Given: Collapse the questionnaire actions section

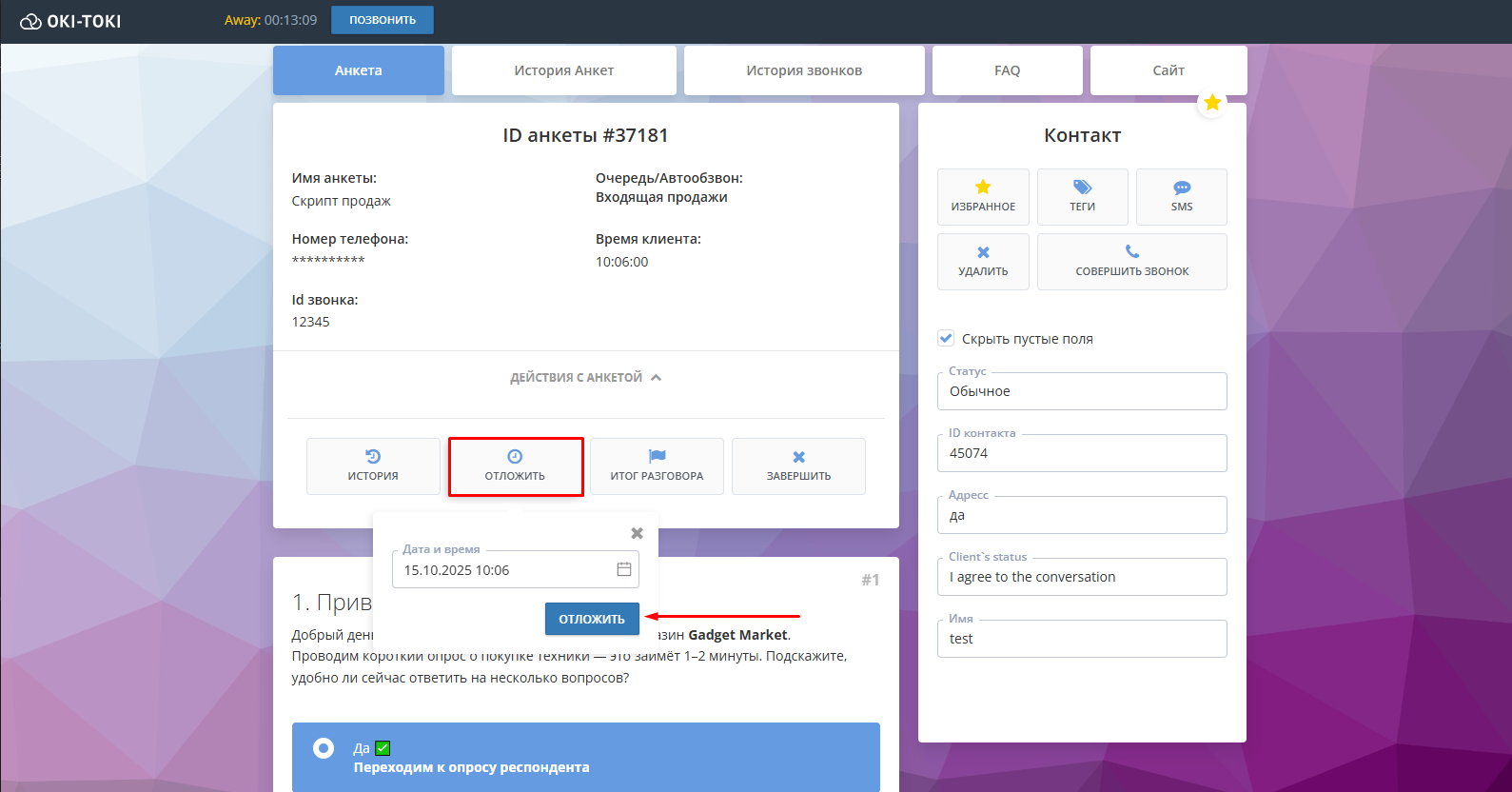Looking at the screenshot, I should tap(585, 378).
